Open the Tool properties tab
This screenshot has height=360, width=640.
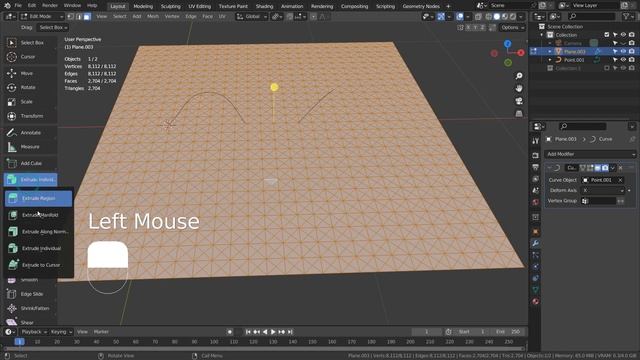pos(536,141)
